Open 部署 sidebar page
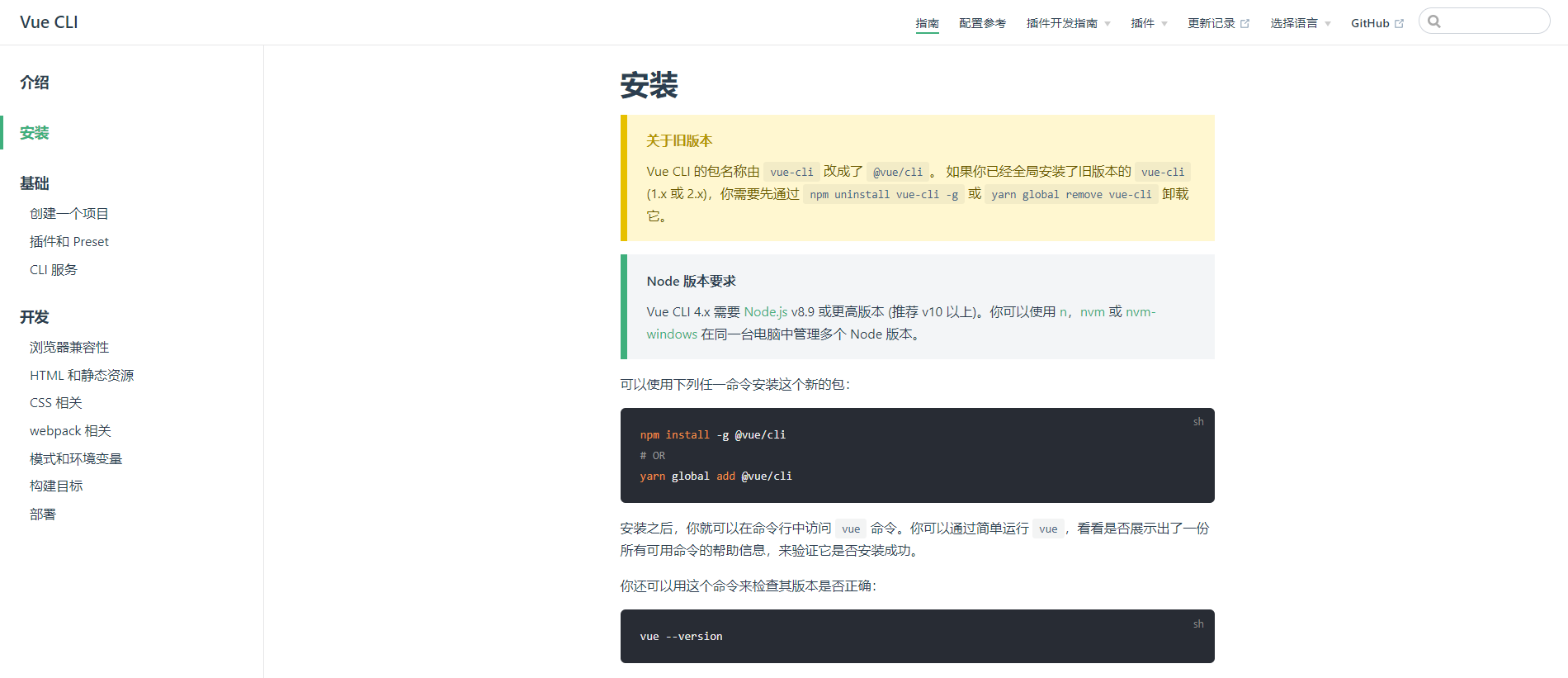This screenshot has width=1568, height=678. (43, 514)
